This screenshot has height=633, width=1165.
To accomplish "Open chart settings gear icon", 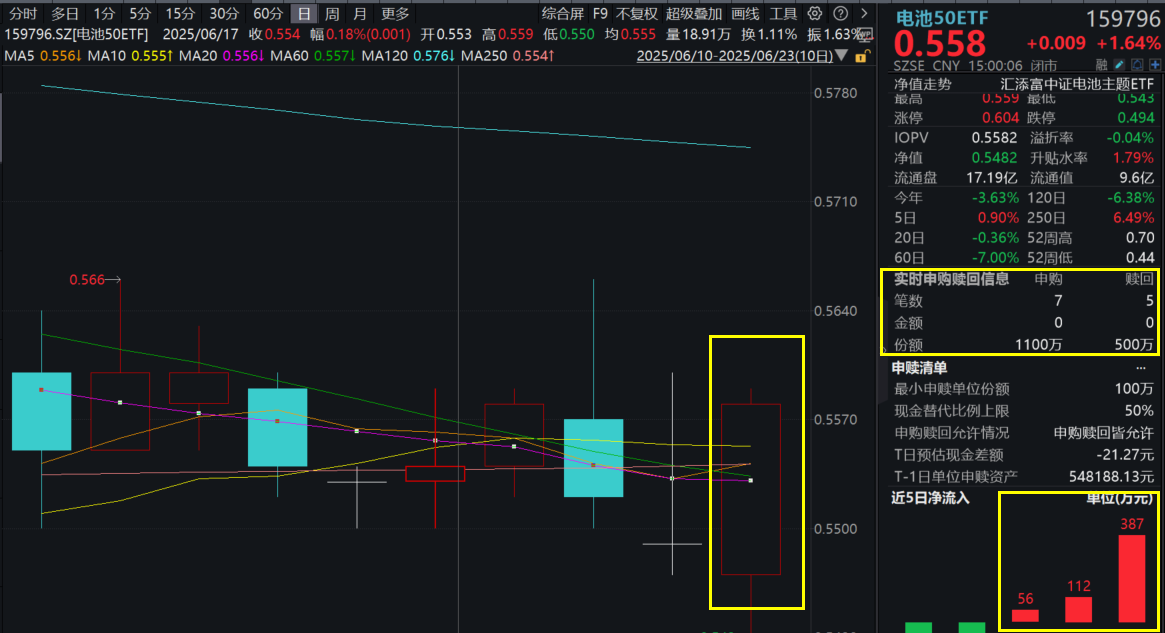I will point(814,14).
